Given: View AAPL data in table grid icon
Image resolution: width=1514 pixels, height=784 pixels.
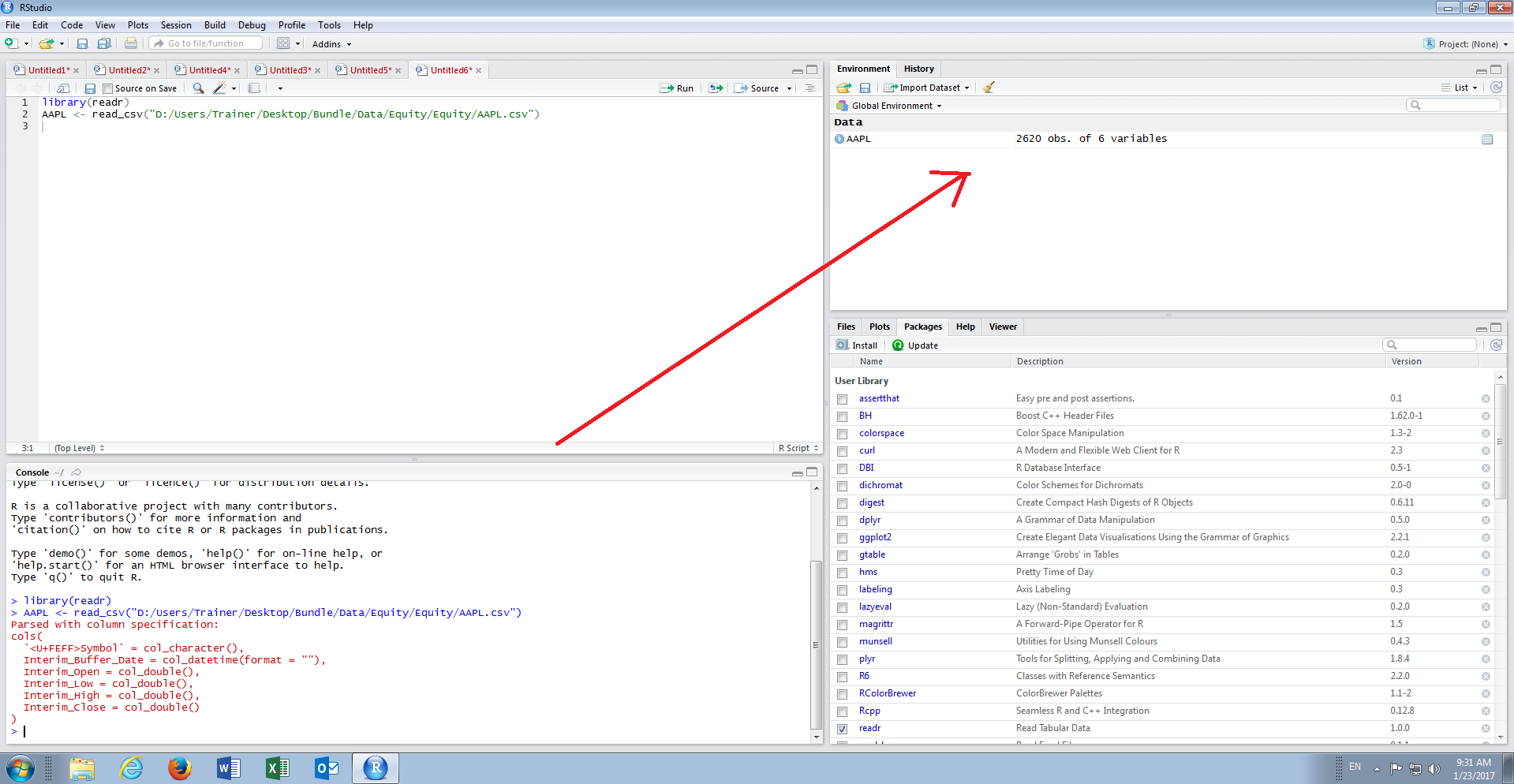Looking at the screenshot, I should (x=1487, y=139).
